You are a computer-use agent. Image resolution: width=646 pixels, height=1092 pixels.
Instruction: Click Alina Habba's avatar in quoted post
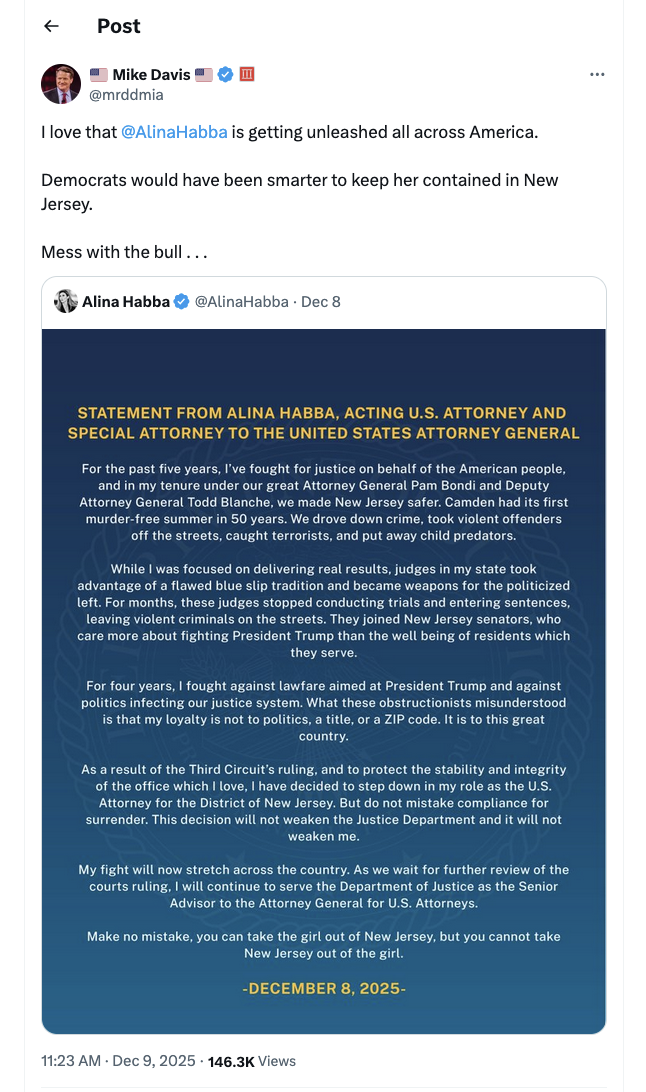[x=66, y=301]
